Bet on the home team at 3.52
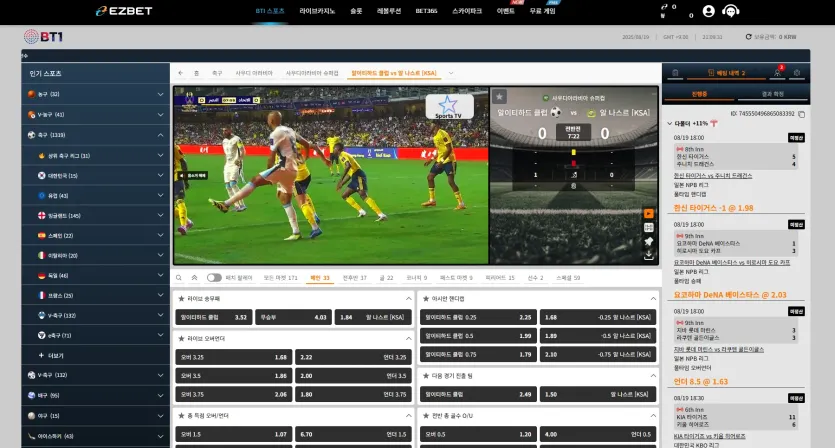The height and width of the screenshot is (448, 835). point(214,317)
